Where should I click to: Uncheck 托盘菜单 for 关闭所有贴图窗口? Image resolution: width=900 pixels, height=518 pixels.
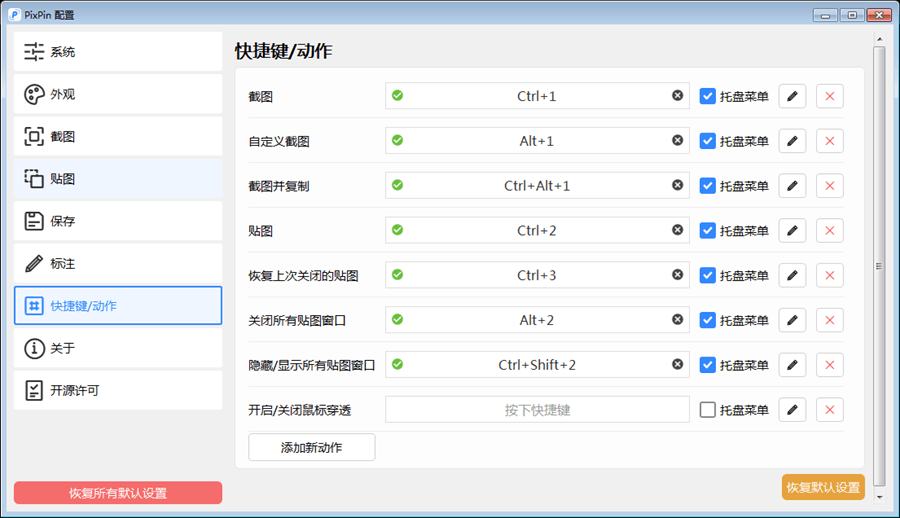[707, 320]
